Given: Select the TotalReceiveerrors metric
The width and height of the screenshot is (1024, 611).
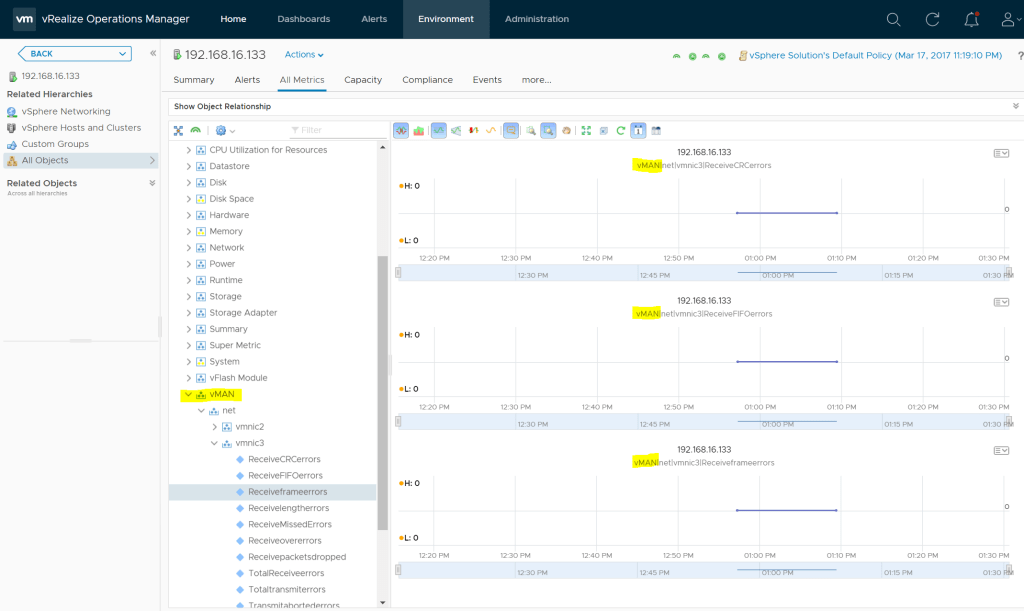Looking at the screenshot, I should pos(286,573).
